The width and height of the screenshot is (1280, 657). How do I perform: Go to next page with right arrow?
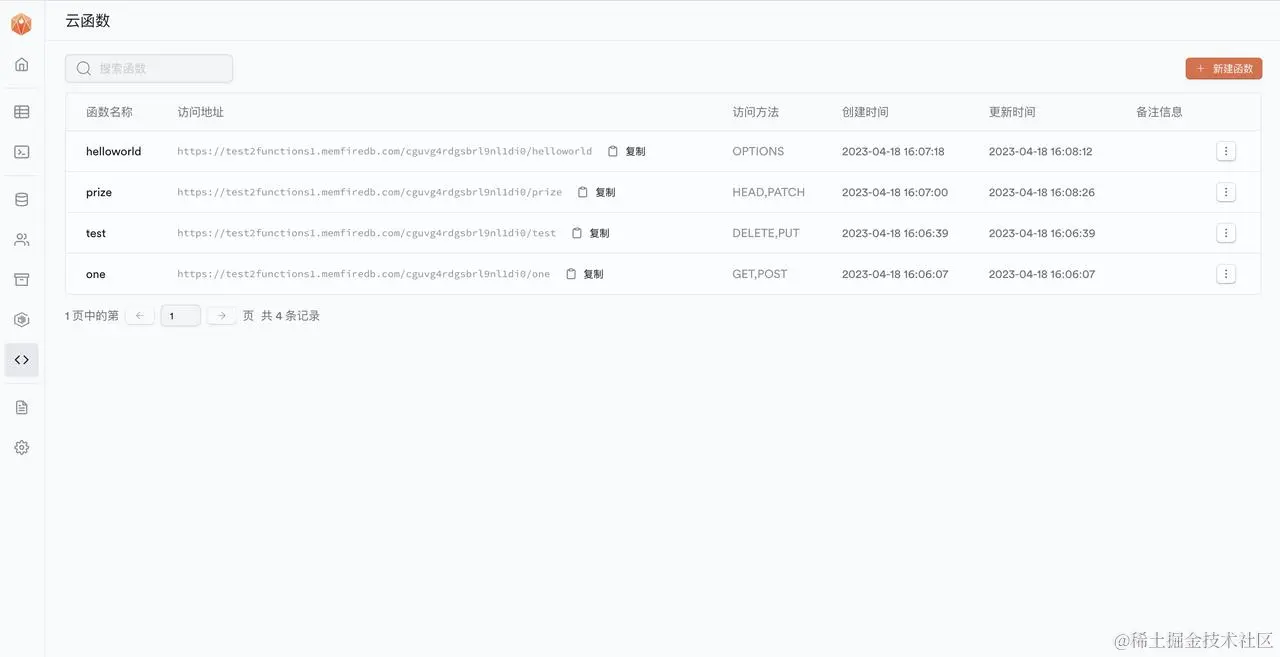(221, 314)
